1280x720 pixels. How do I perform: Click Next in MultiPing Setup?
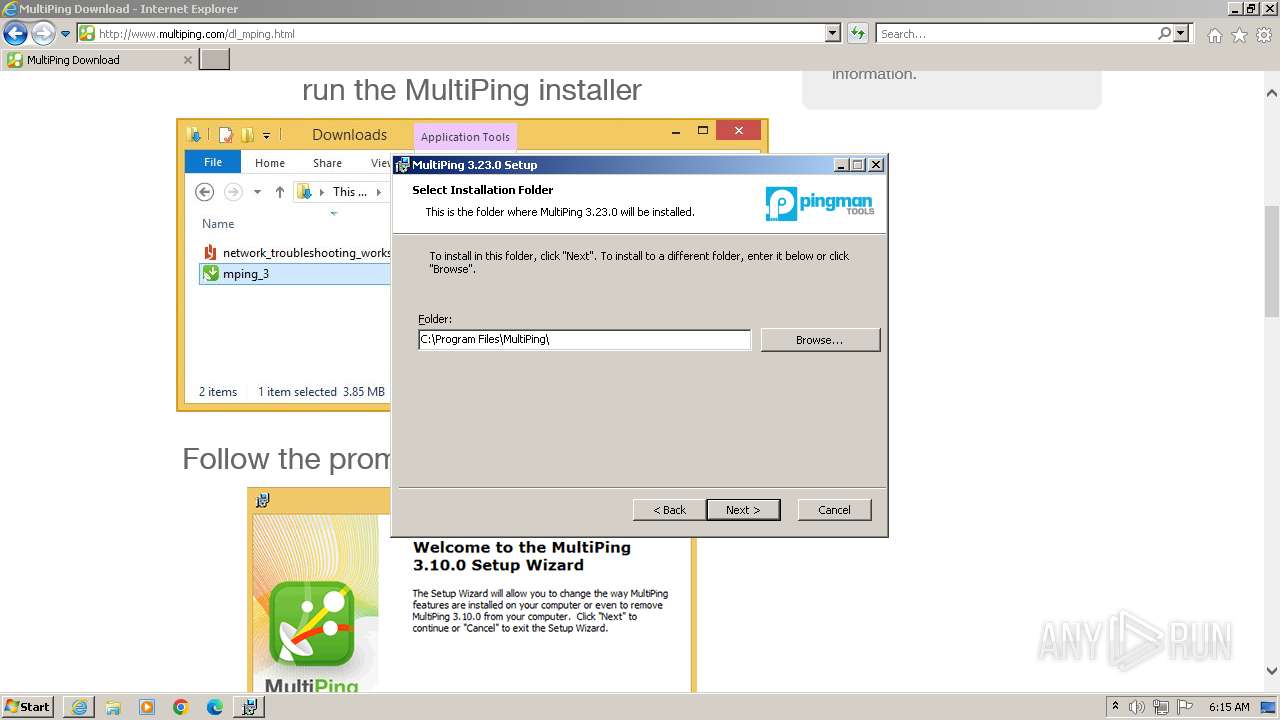click(743, 510)
